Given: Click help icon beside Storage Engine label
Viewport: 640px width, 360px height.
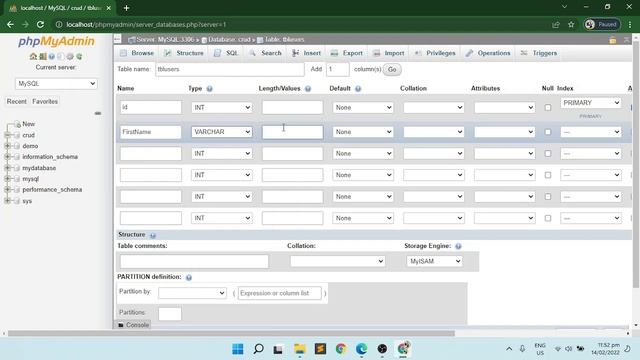Looking at the screenshot, I should coord(458,246).
